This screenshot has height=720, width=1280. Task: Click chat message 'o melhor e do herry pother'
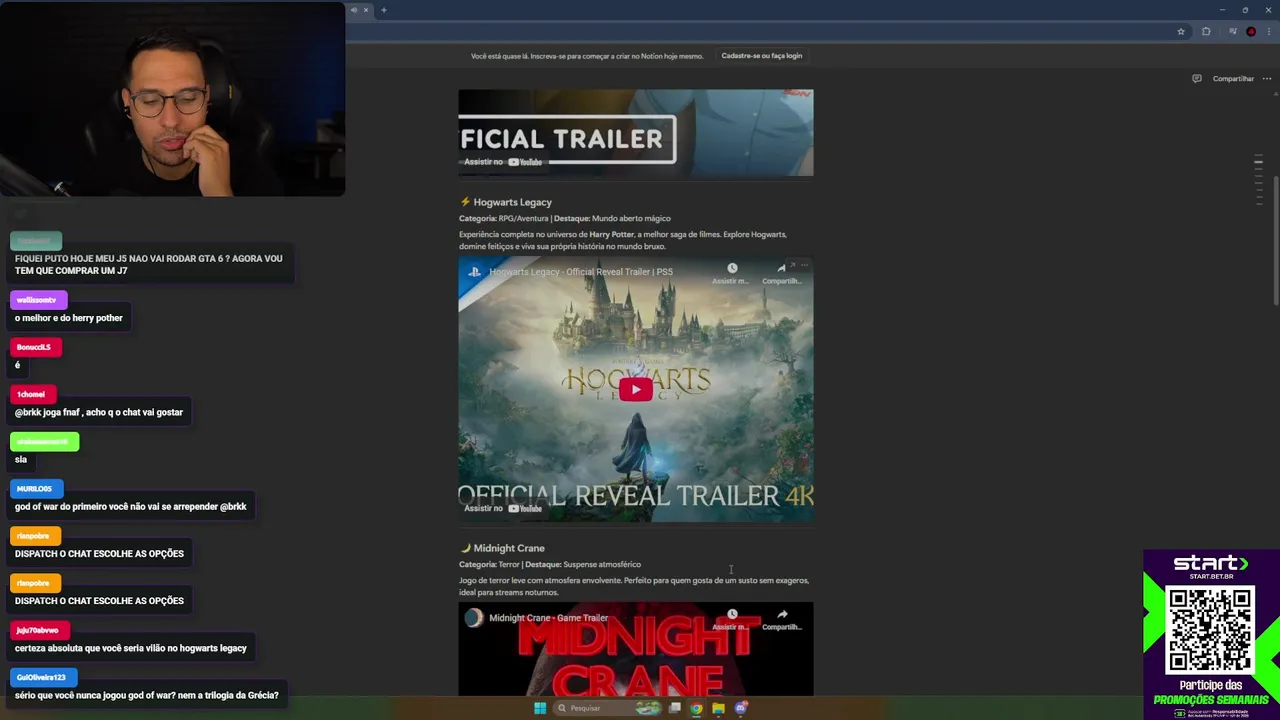68,318
